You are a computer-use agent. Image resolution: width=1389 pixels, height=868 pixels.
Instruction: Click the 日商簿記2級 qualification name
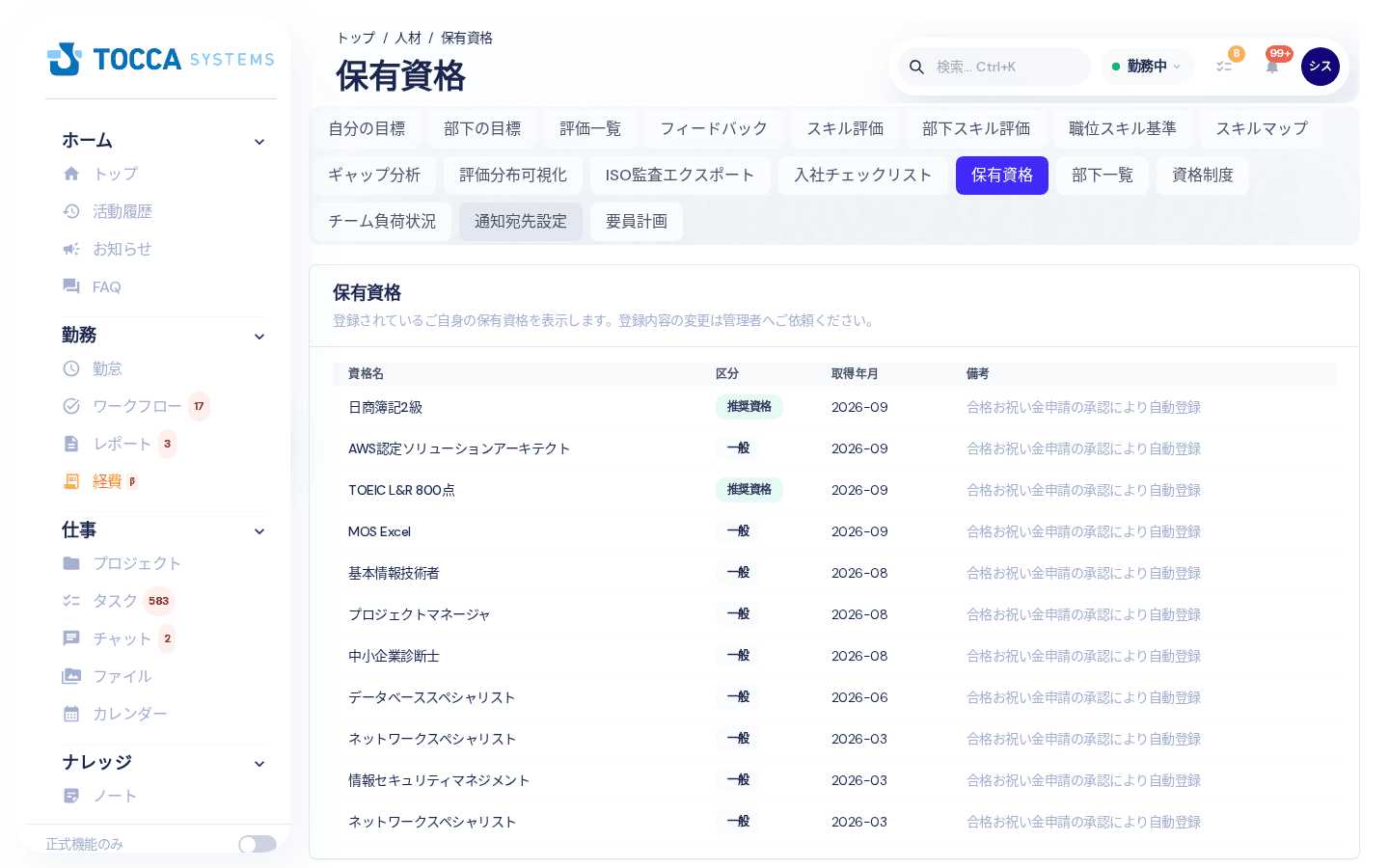386,407
